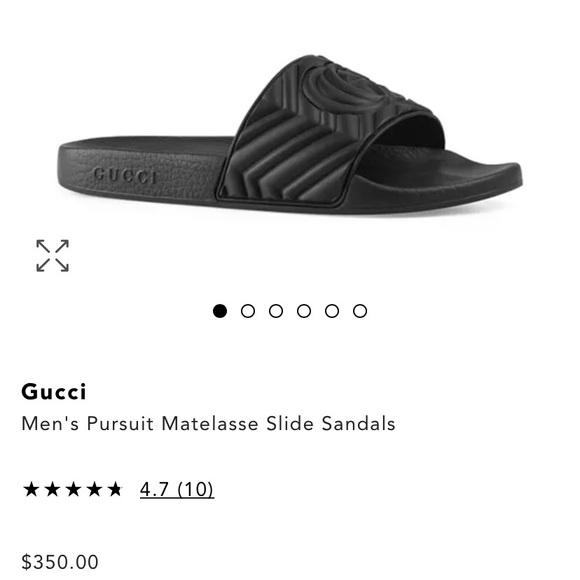Click the partially filled fifth star

[x=115, y=489]
